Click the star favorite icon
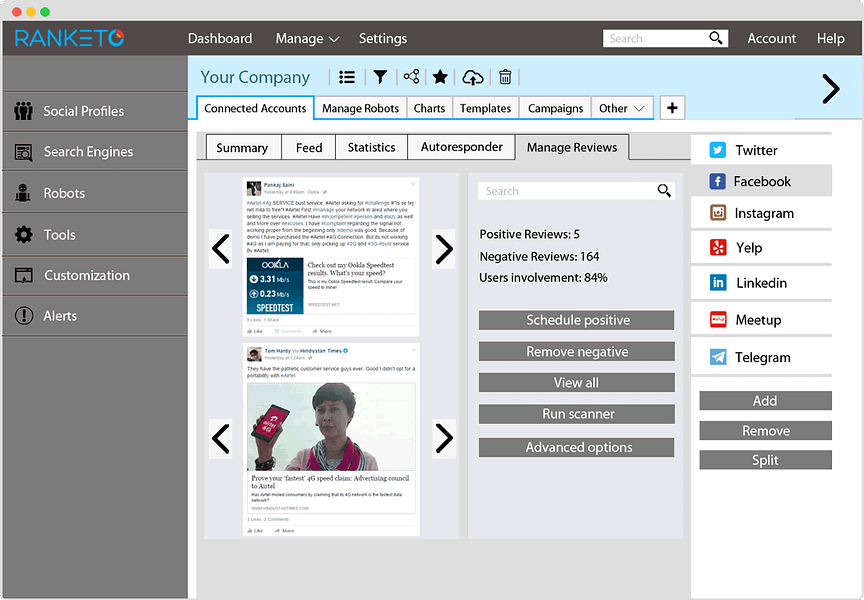 tap(440, 77)
